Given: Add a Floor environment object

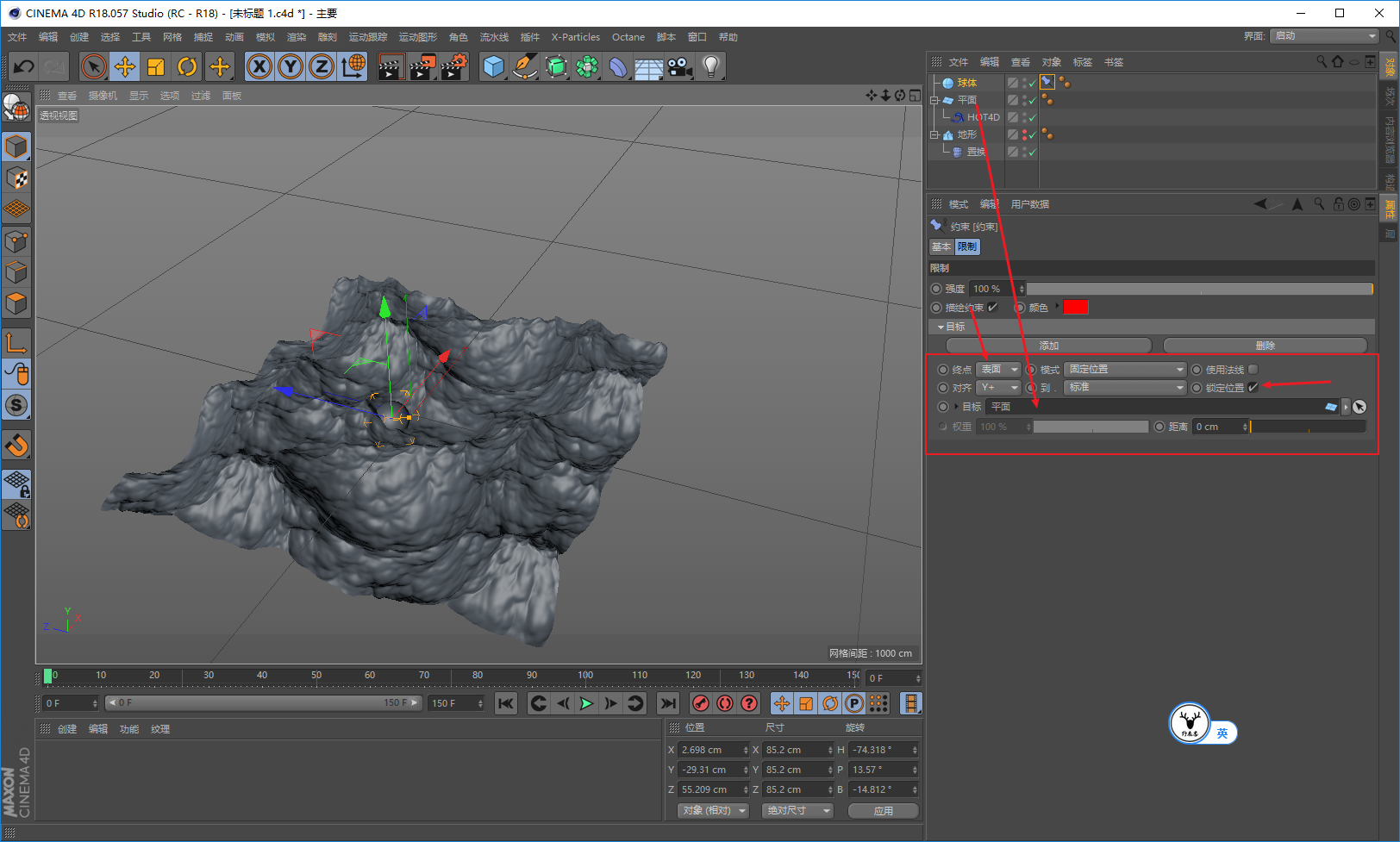Looking at the screenshot, I should pyautogui.click(x=648, y=66).
